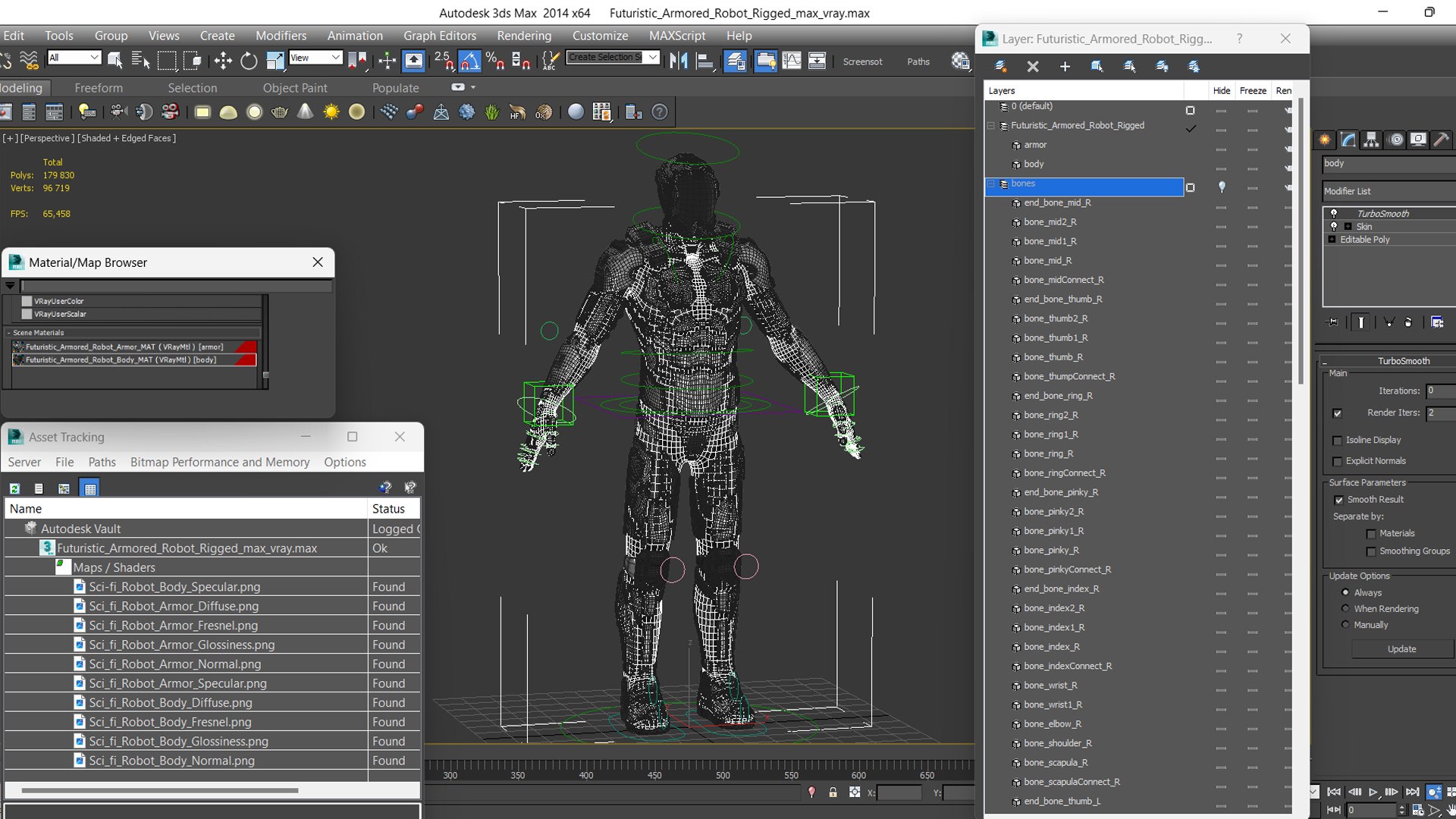Screen dimensions: 1456x819
Task: Toggle Percent Snap in main toolbar
Action: (495, 61)
